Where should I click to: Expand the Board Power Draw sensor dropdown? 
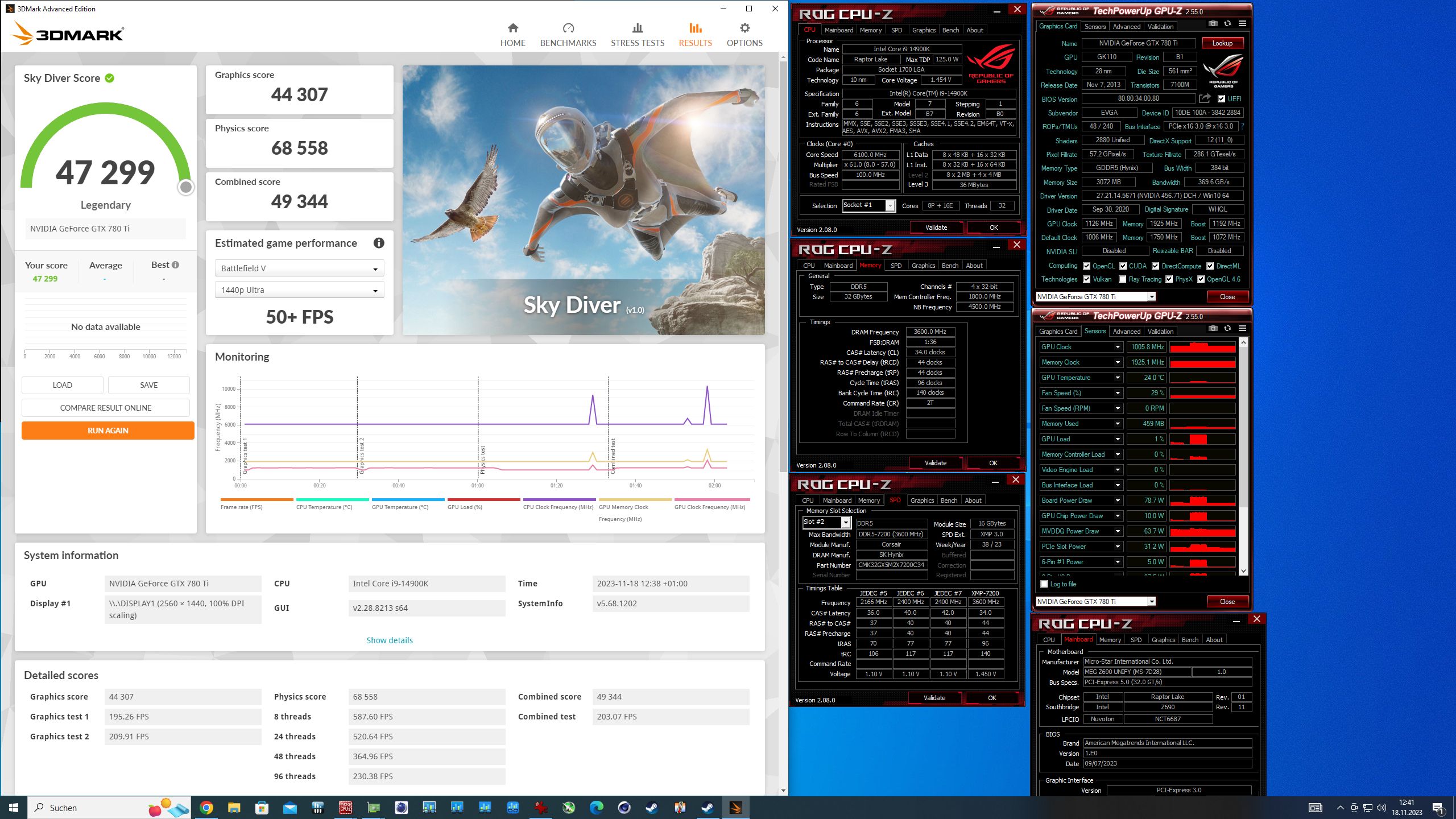click(1117, 500)
